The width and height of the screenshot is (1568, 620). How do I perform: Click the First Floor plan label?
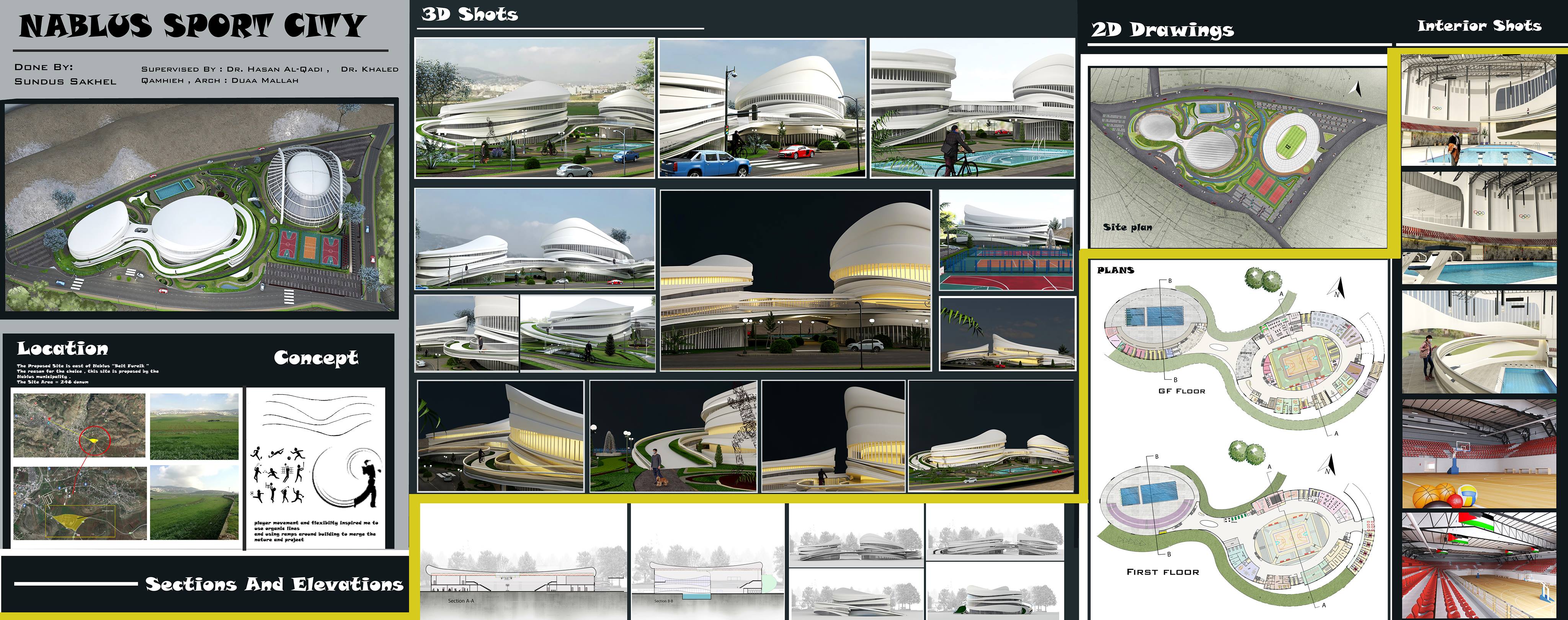point(1163,572)
